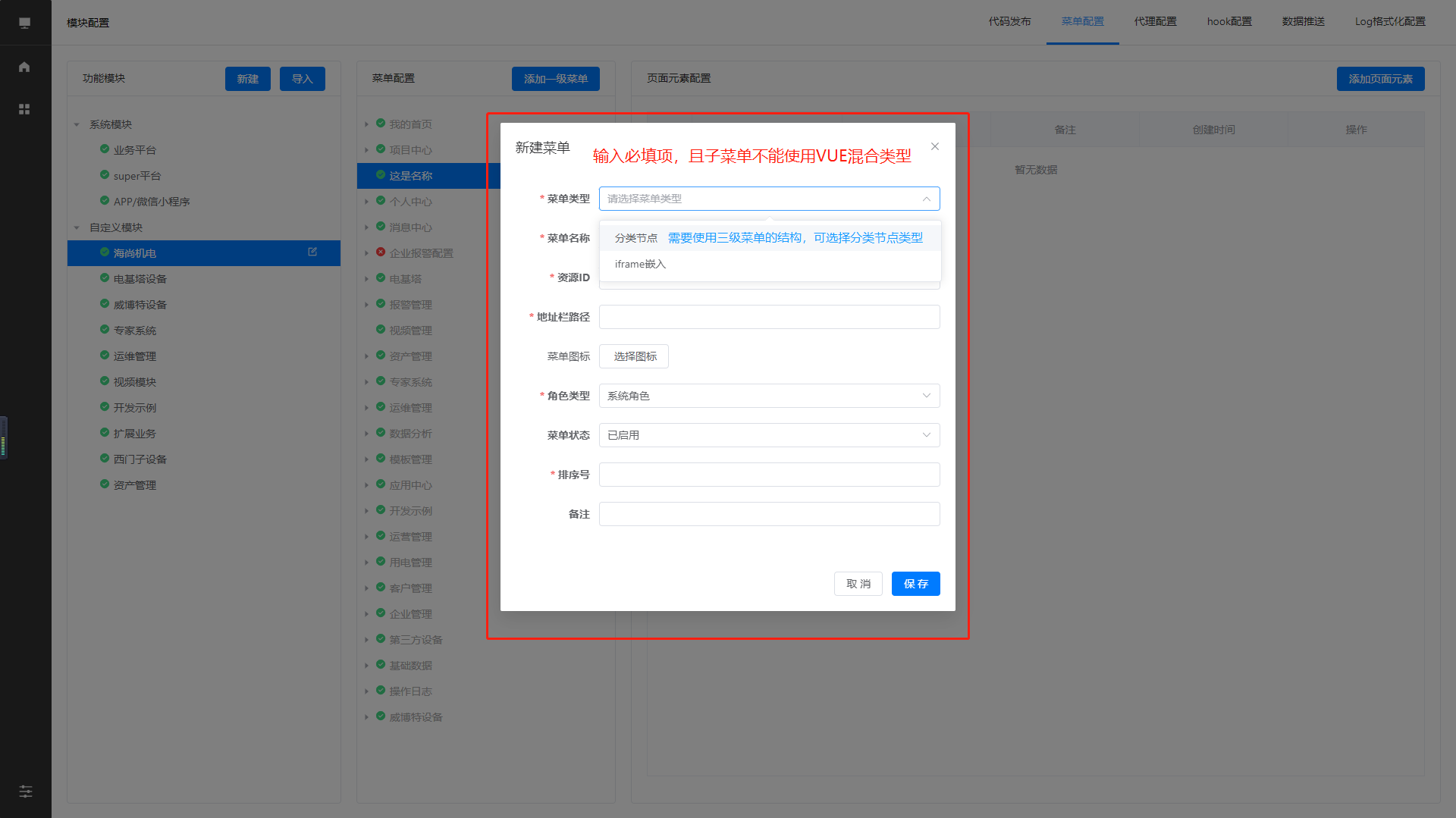Collapse the 系统模块 tree node

(77, 124)
